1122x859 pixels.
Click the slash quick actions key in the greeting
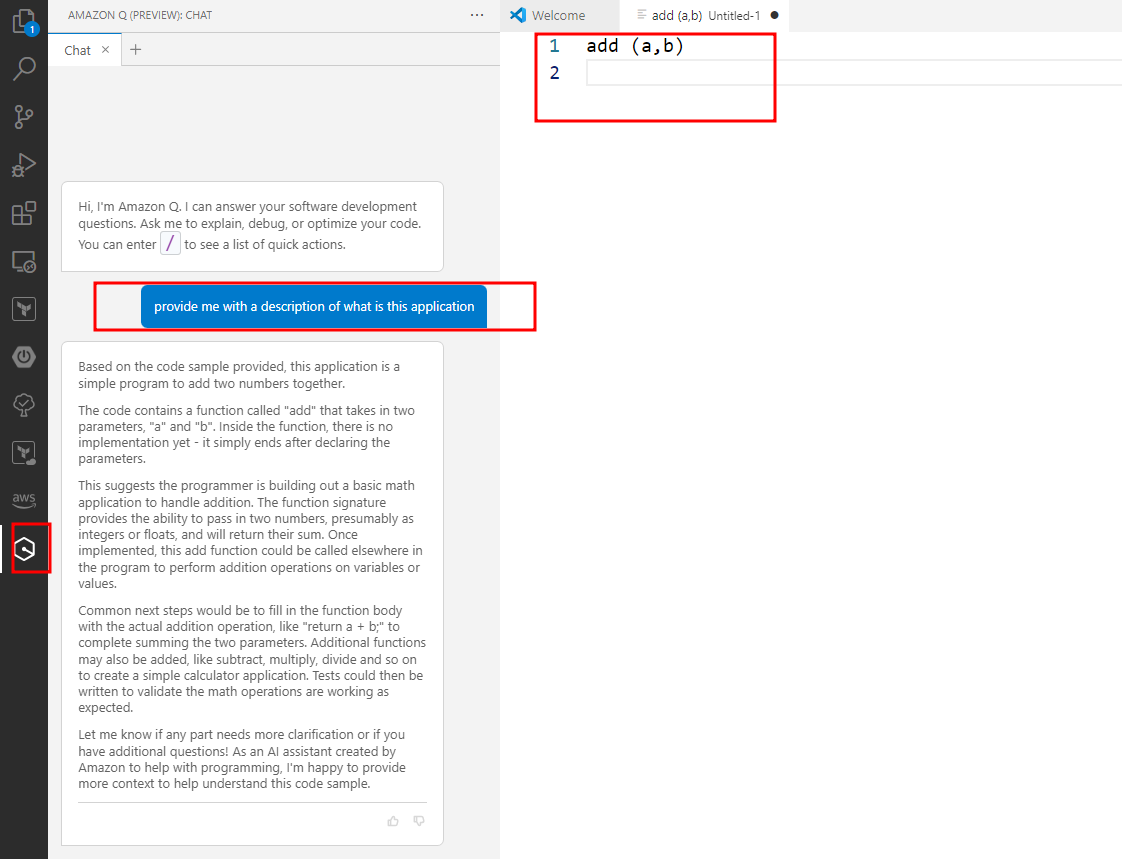[x=170, y=243]
